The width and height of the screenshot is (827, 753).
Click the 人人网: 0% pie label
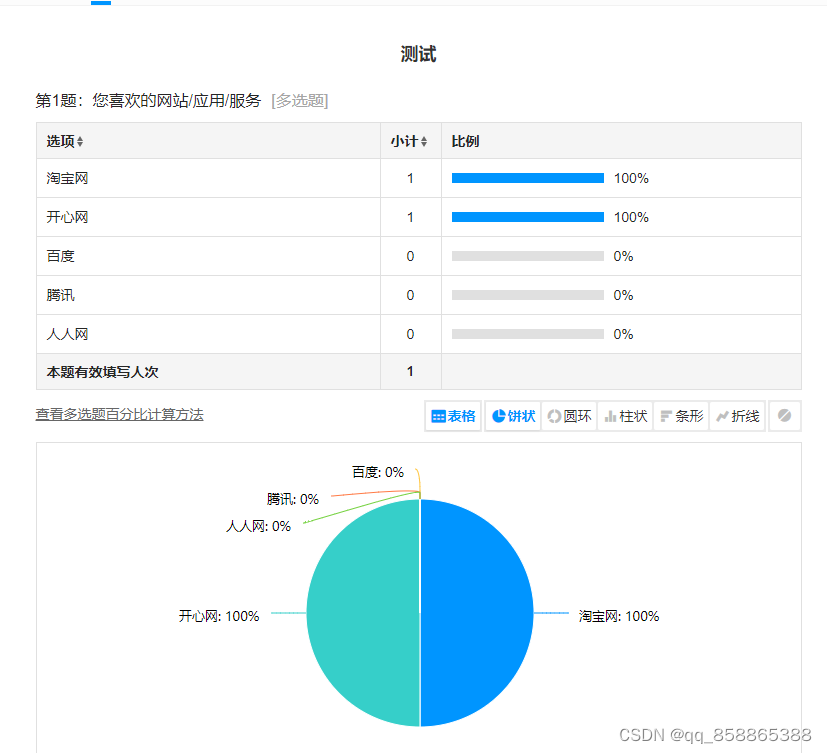[x=258, y=526]
